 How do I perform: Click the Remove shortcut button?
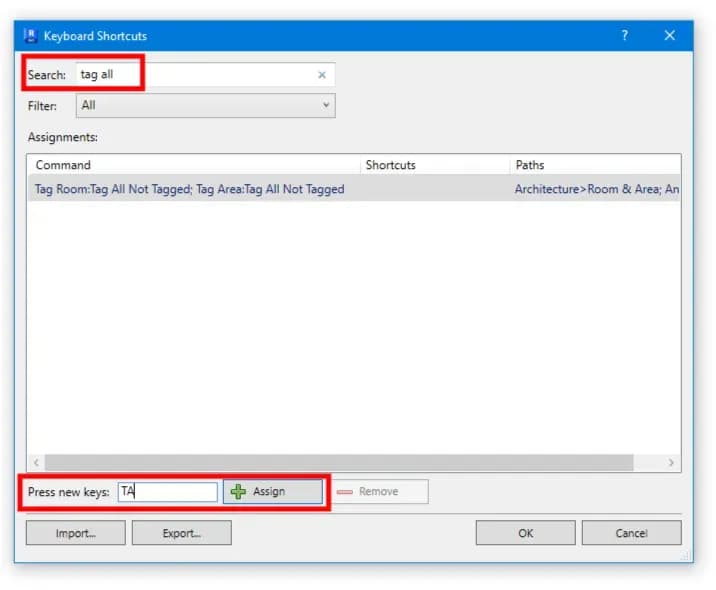click(379, 492)
